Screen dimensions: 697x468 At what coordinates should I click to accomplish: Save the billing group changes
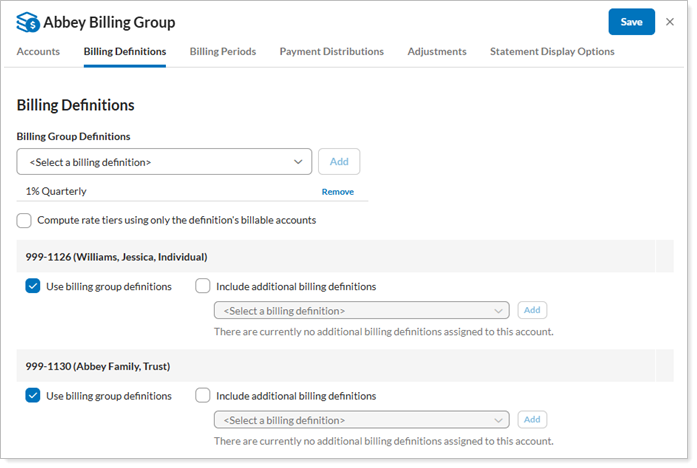pos(631,22)
